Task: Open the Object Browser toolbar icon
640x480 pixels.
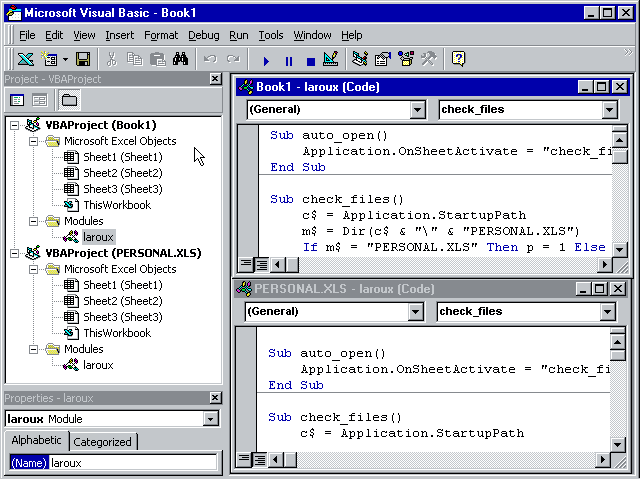Action: 406,59
